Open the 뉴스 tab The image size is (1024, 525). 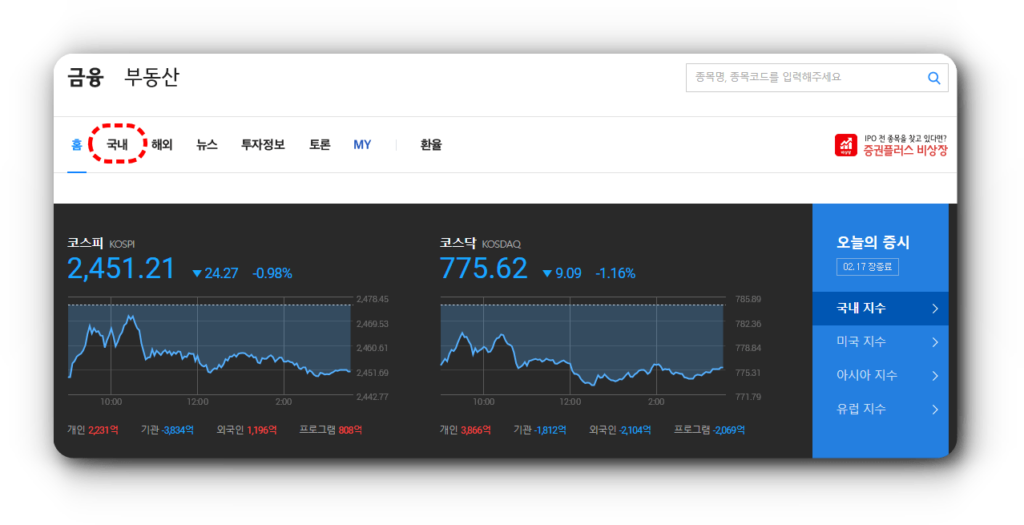(207, 145)
